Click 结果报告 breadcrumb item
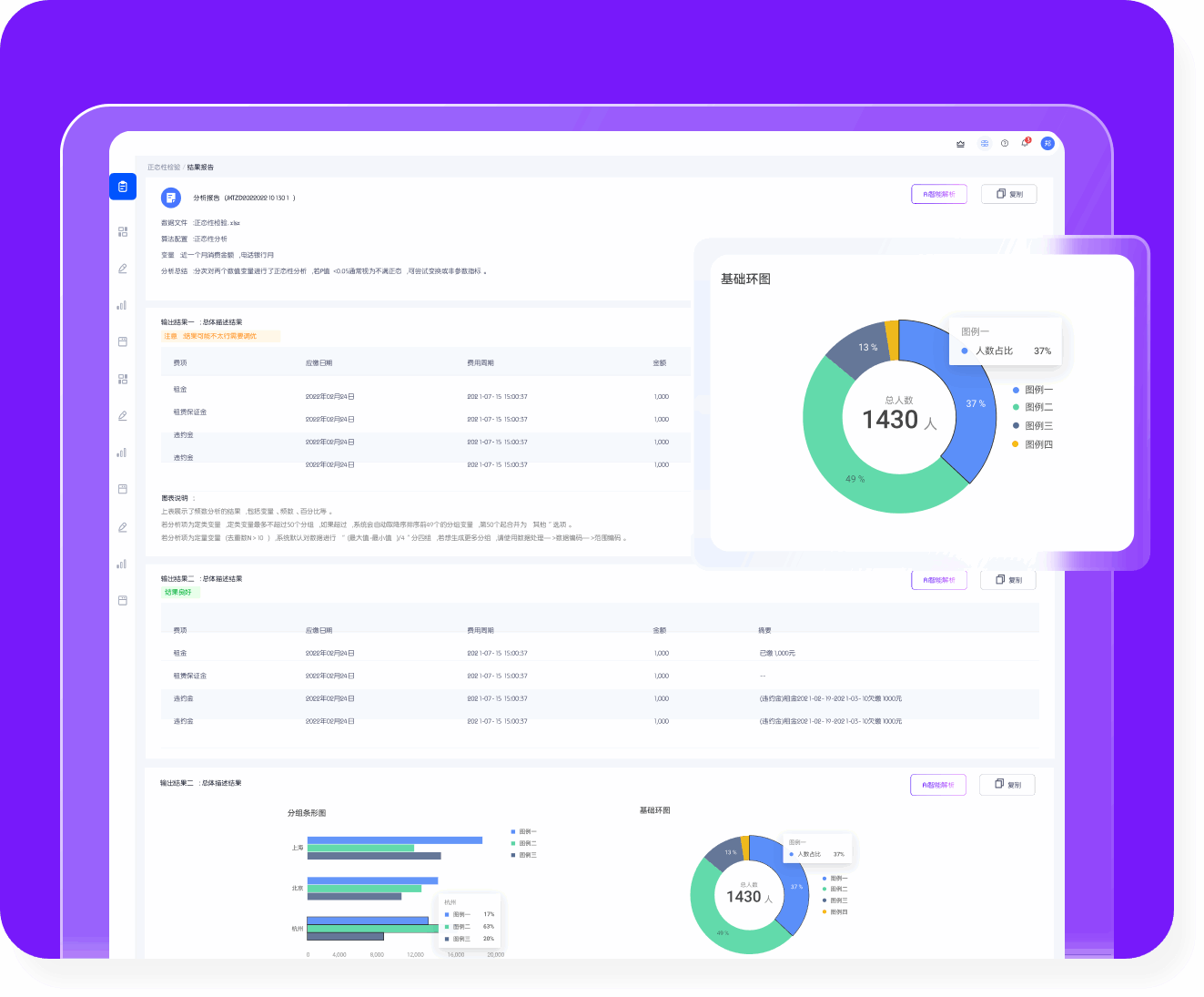1204x997 pixels. pos(200,168)
